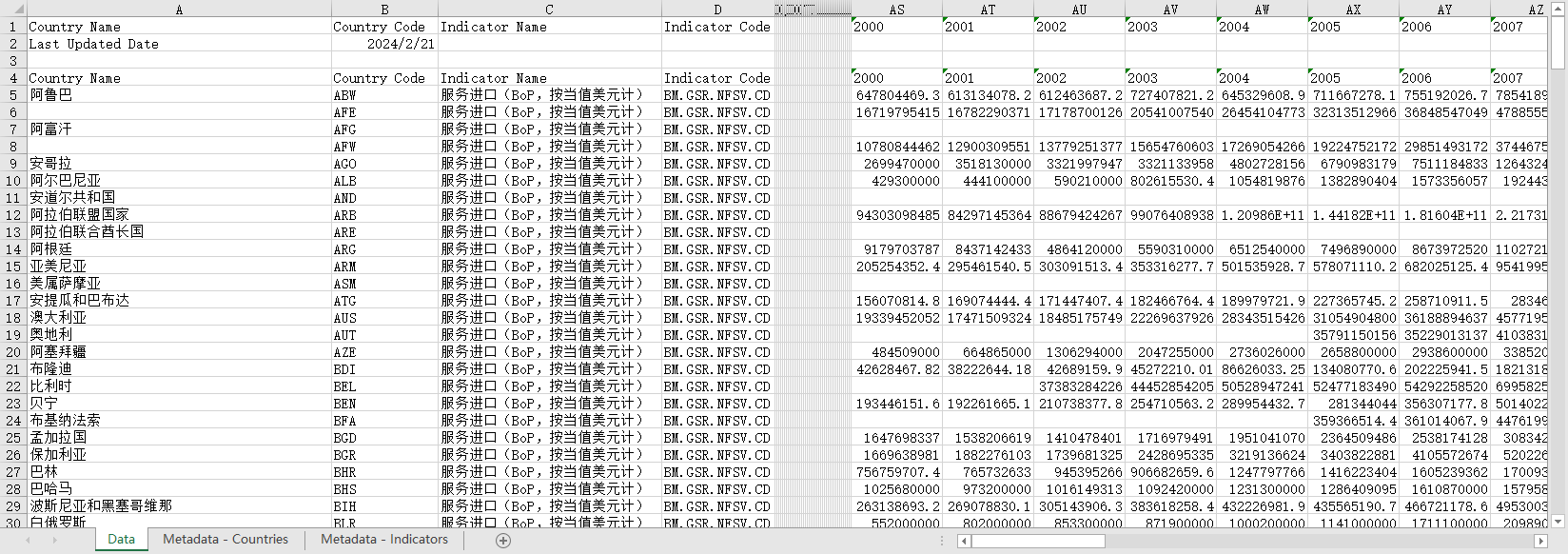Click 'Indicator Code' cell in row 1
The image size is (1568, 554).
(717, 27)
